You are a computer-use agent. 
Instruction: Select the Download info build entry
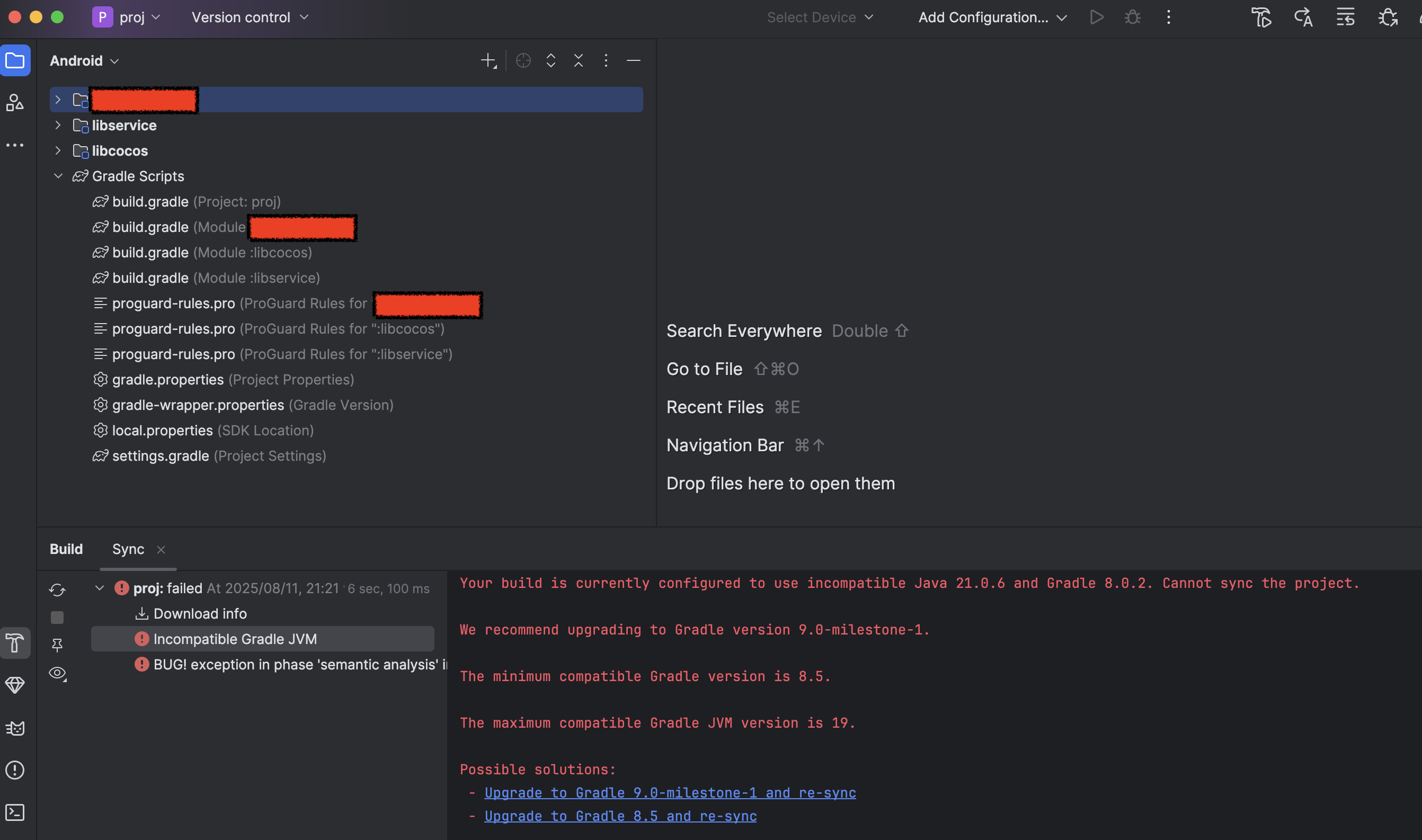tap(191, 614)
